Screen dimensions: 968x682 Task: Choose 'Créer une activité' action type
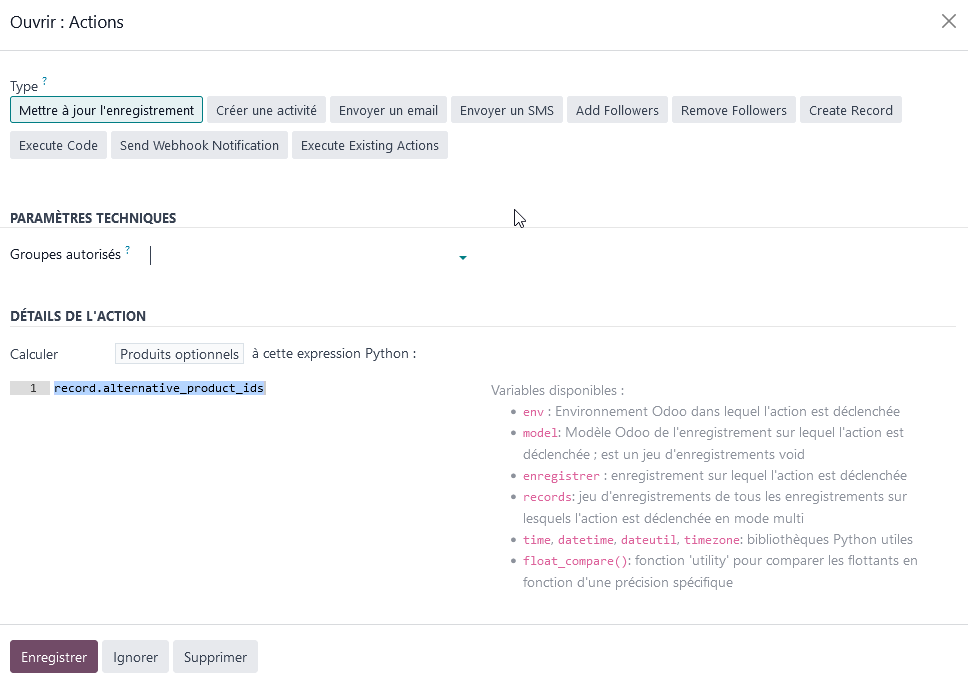(266, 110)
